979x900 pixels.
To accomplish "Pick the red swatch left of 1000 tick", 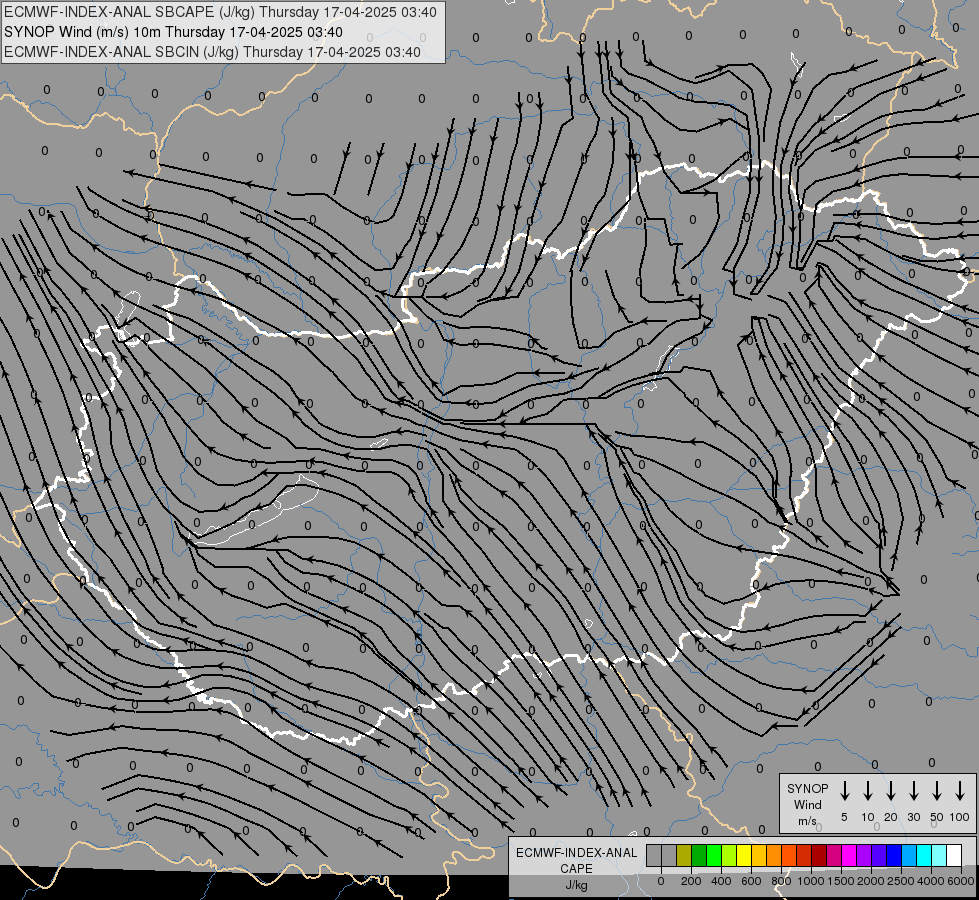I will [x=804, y=855].
